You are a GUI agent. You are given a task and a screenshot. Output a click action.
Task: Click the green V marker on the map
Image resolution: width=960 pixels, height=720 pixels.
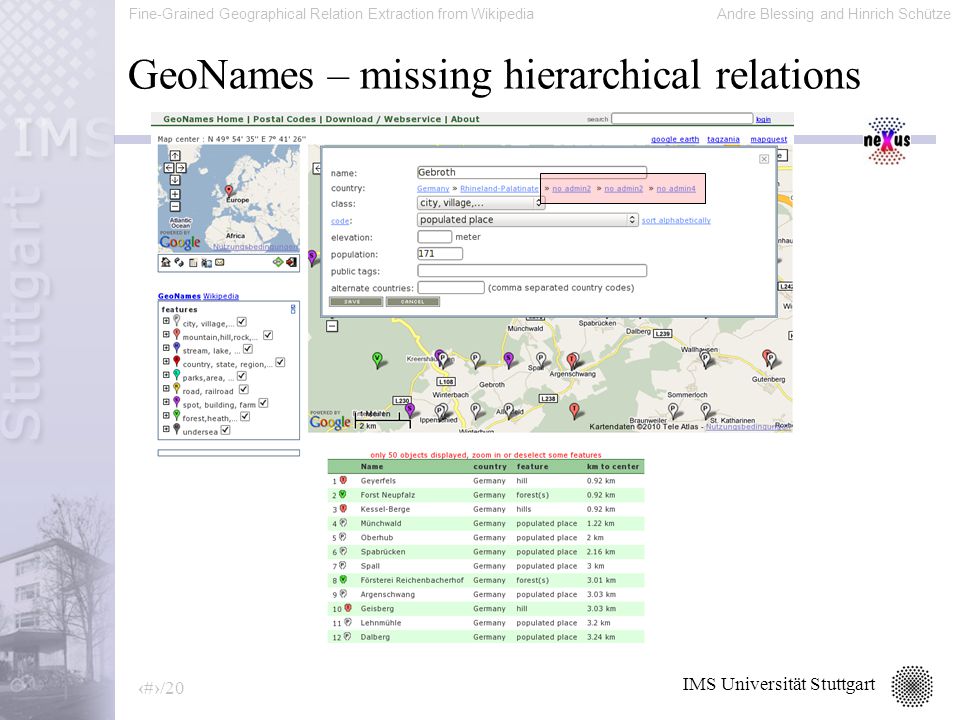coord(378,360)
